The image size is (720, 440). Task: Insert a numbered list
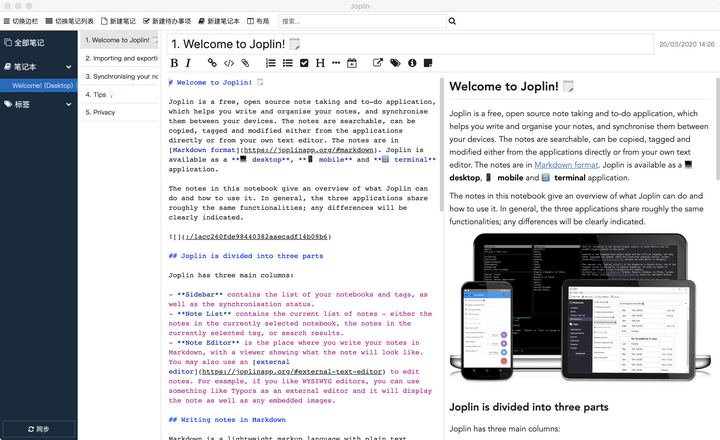click(x=271, y=63)
